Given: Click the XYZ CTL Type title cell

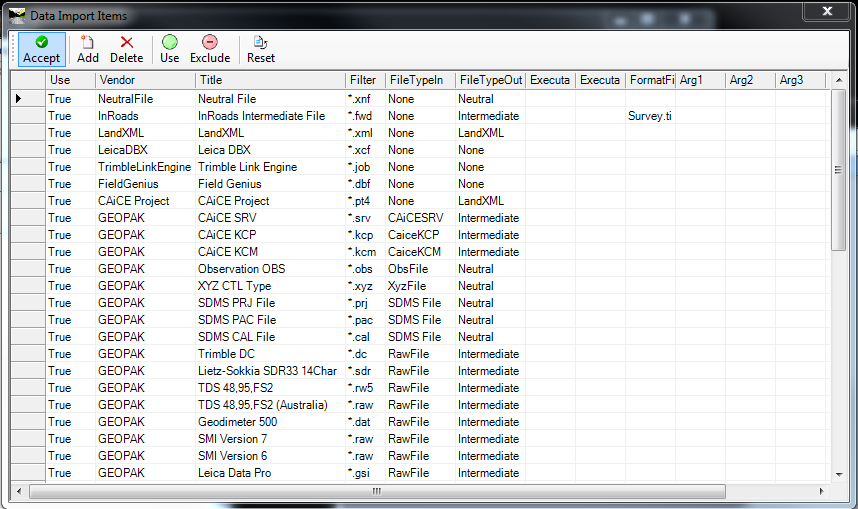Looking at the screenshot, I should click(270, 285).
